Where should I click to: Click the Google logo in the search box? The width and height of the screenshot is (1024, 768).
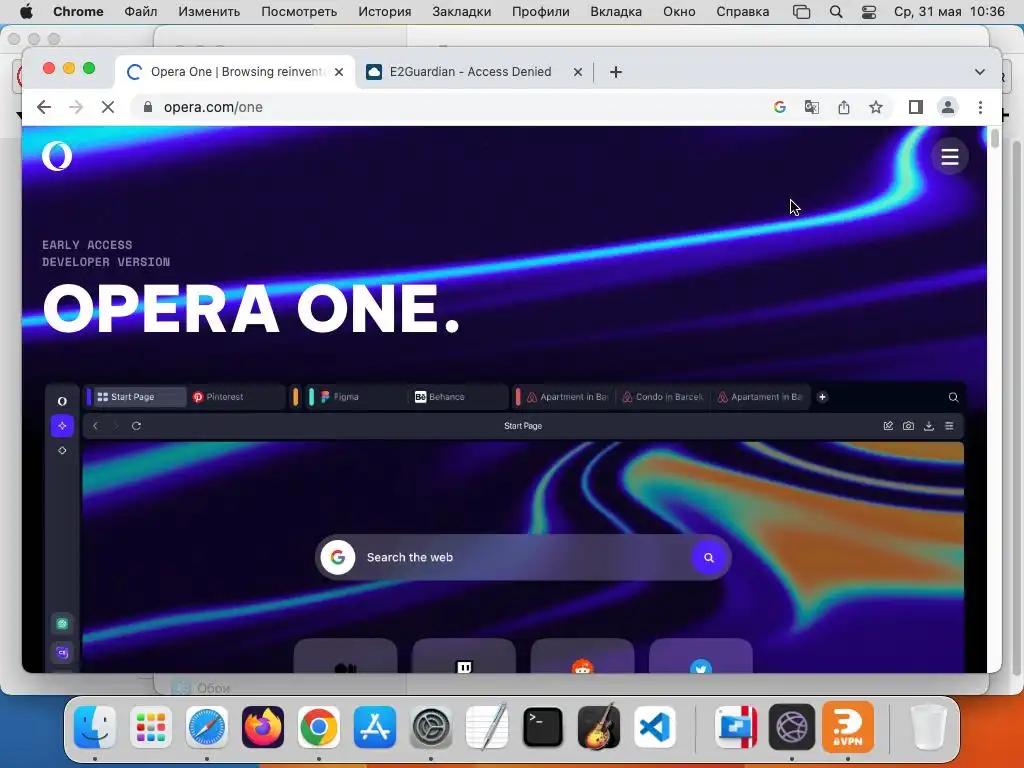click(338, 557)
